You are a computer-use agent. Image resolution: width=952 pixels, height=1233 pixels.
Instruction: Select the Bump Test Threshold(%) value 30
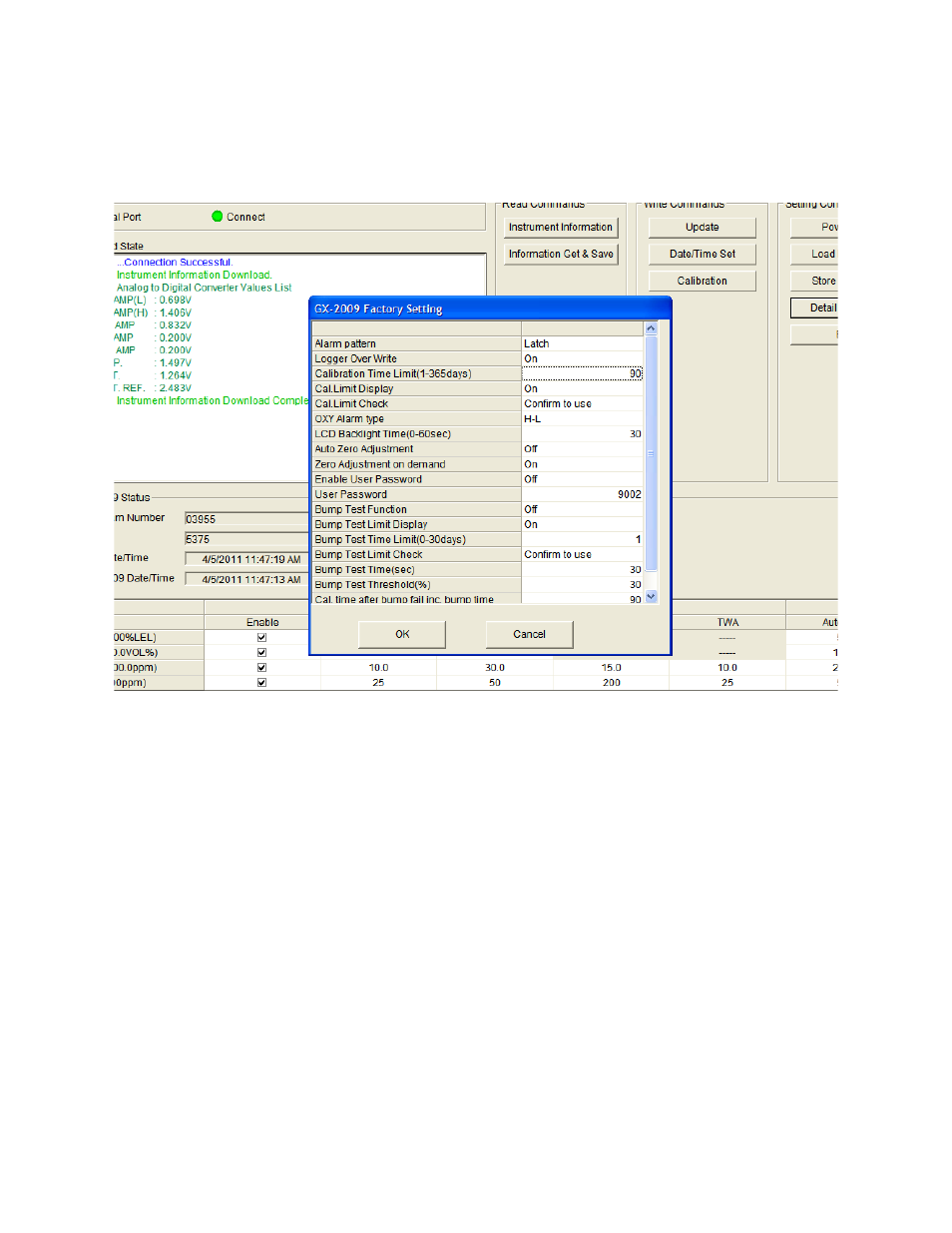point(583,585)
